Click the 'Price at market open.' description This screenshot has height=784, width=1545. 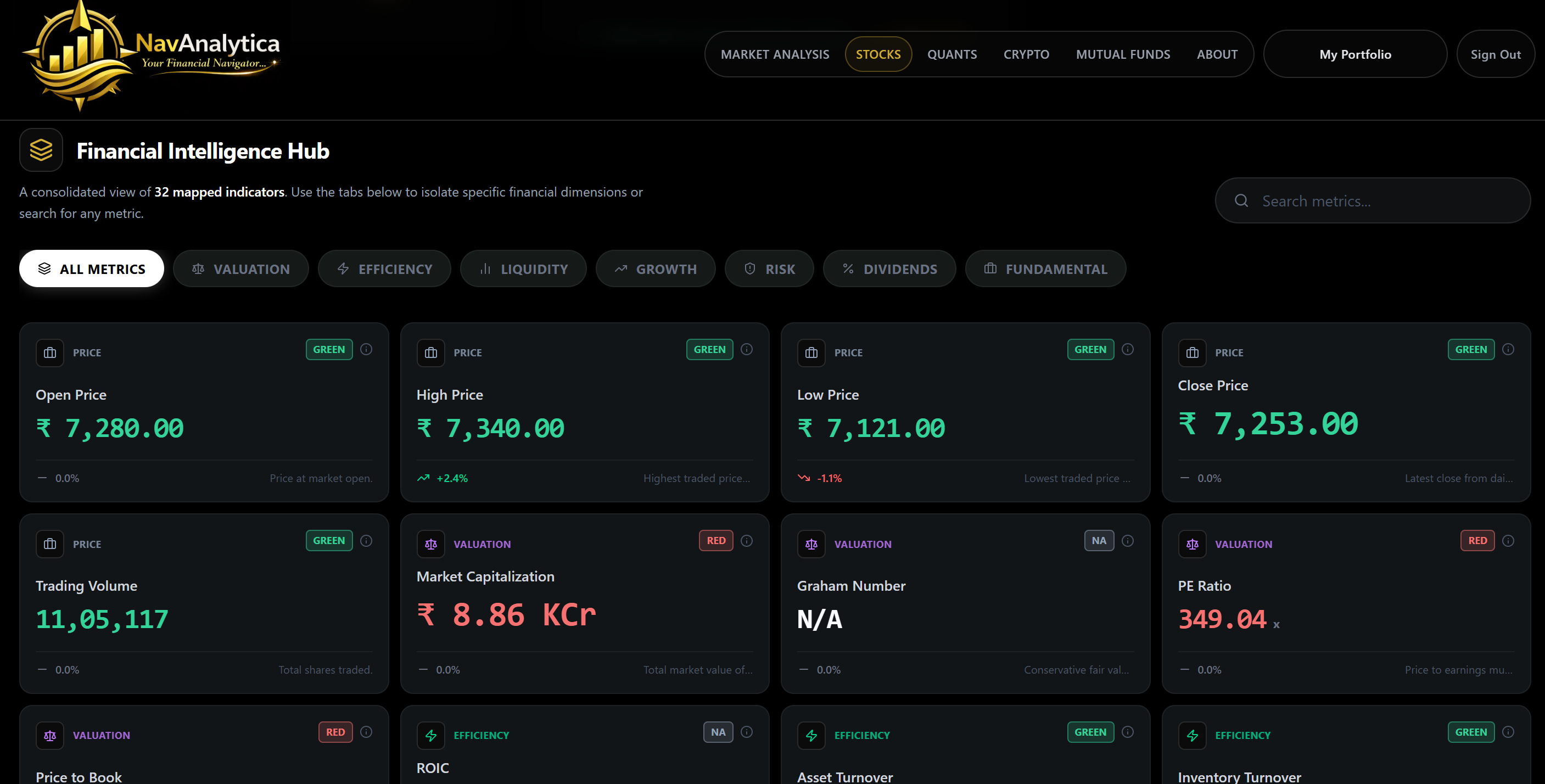[x=321, y=478]
